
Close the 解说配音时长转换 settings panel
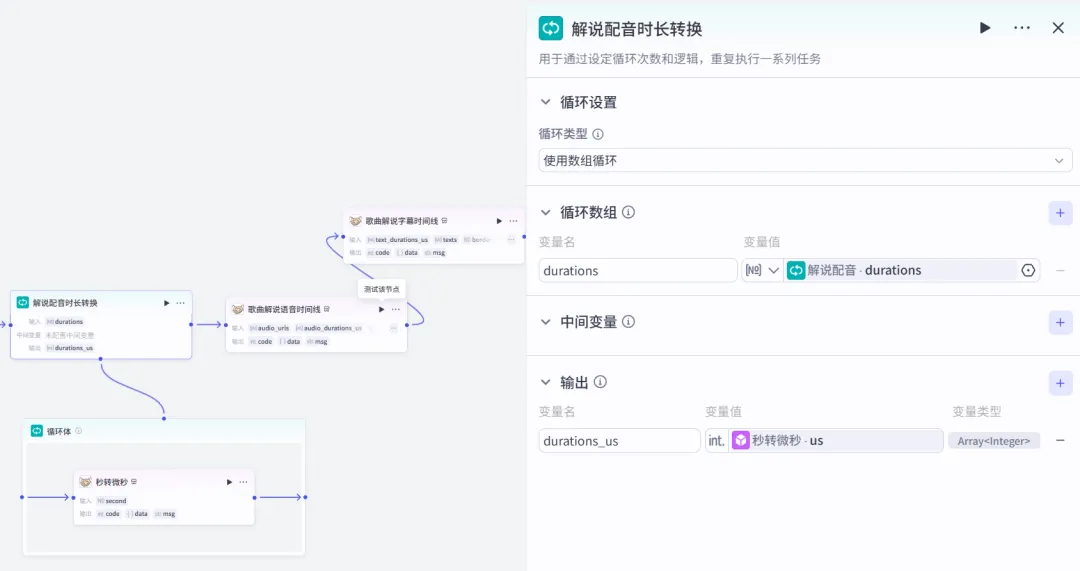(1058, 28)
